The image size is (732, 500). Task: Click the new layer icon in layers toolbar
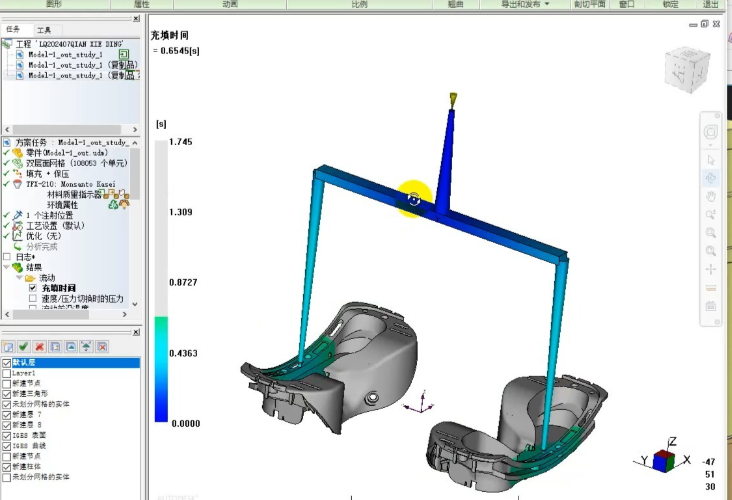9,346
